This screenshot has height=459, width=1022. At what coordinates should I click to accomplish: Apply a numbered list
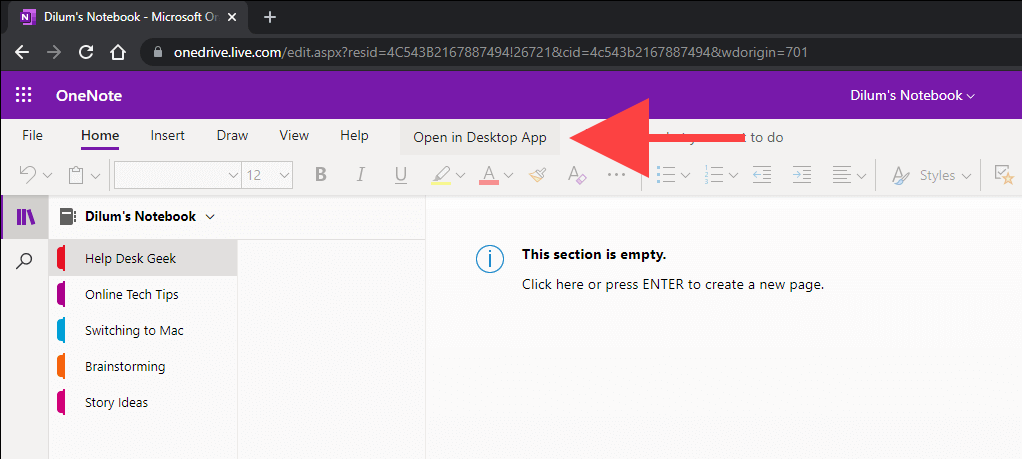coord(714,175)
